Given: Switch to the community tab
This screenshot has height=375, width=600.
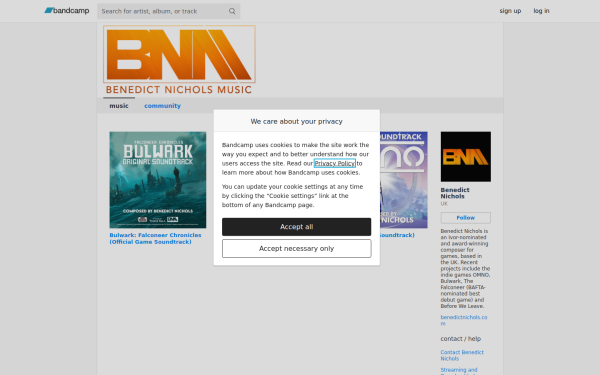Looking at the screenshot, I should 162,106.
